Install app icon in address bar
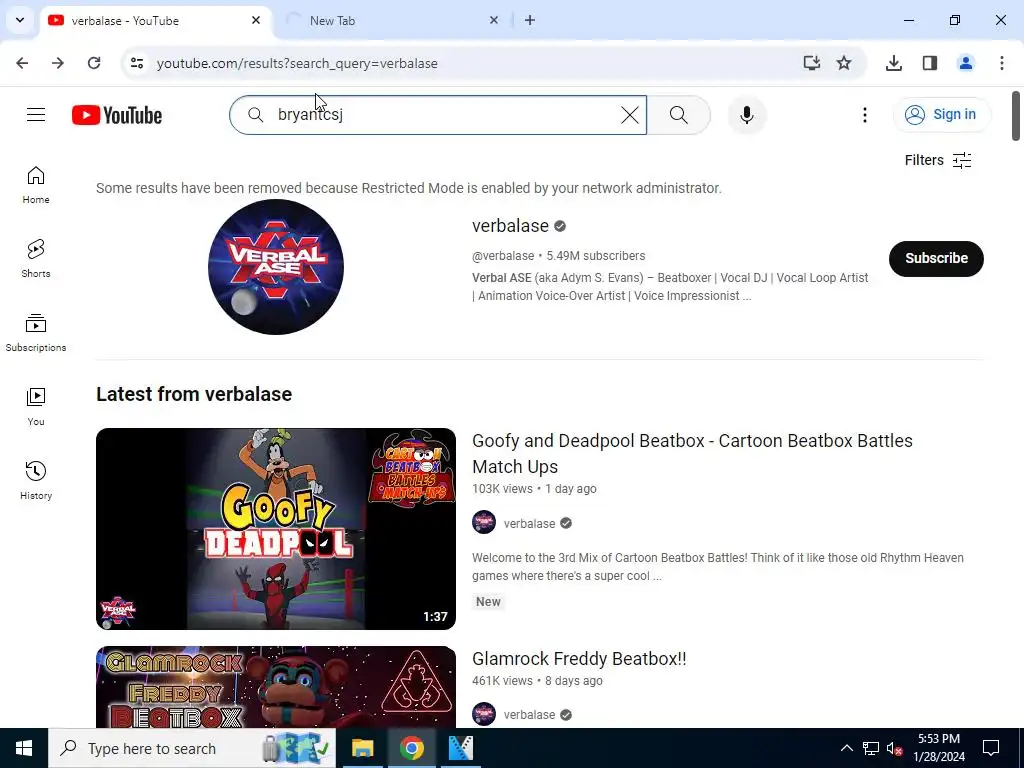The width and height of the screenshot is (1024, 768). (811, 63)
